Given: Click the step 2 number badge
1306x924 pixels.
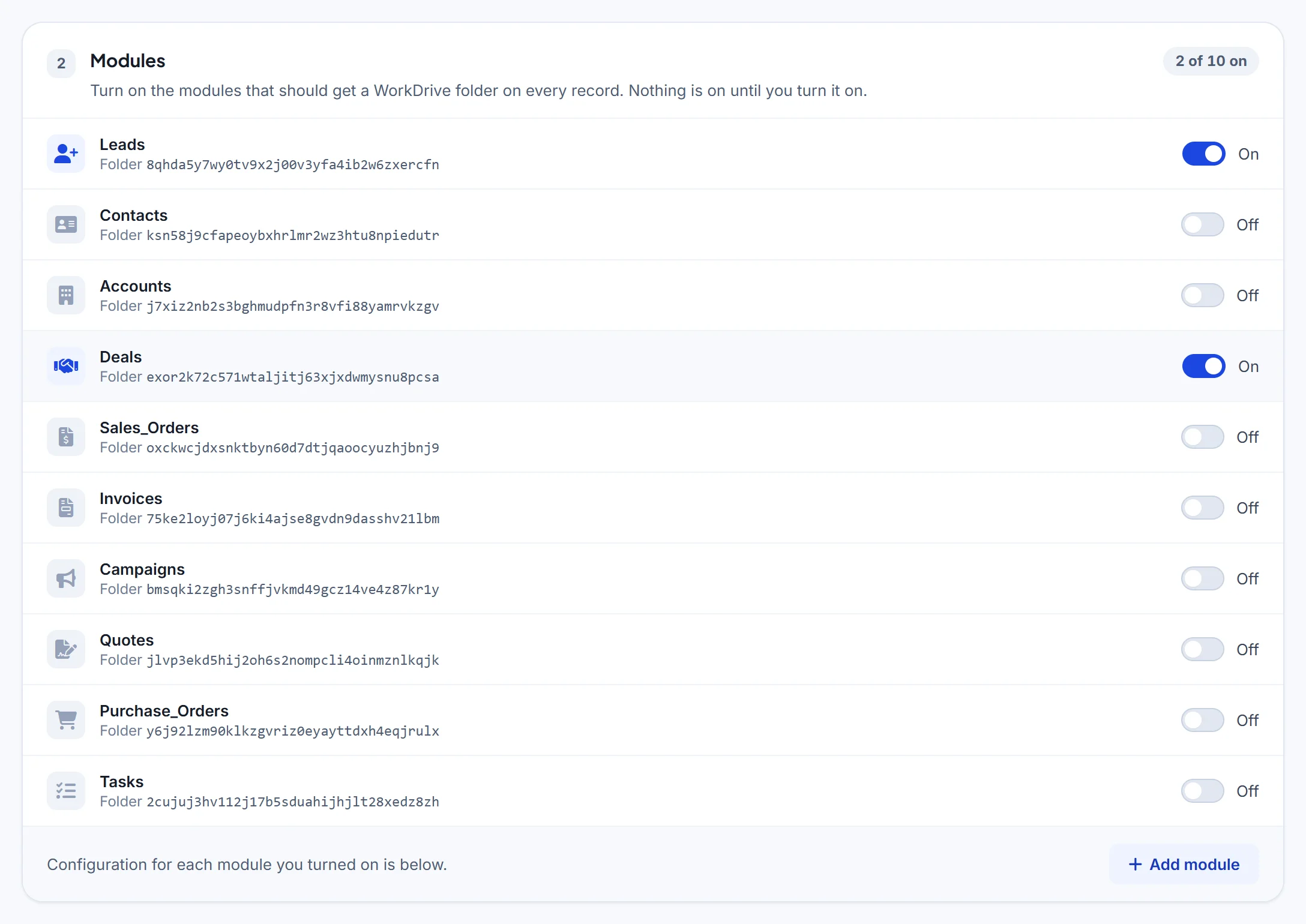Looking at the screenshot, I should coord(61,63).
